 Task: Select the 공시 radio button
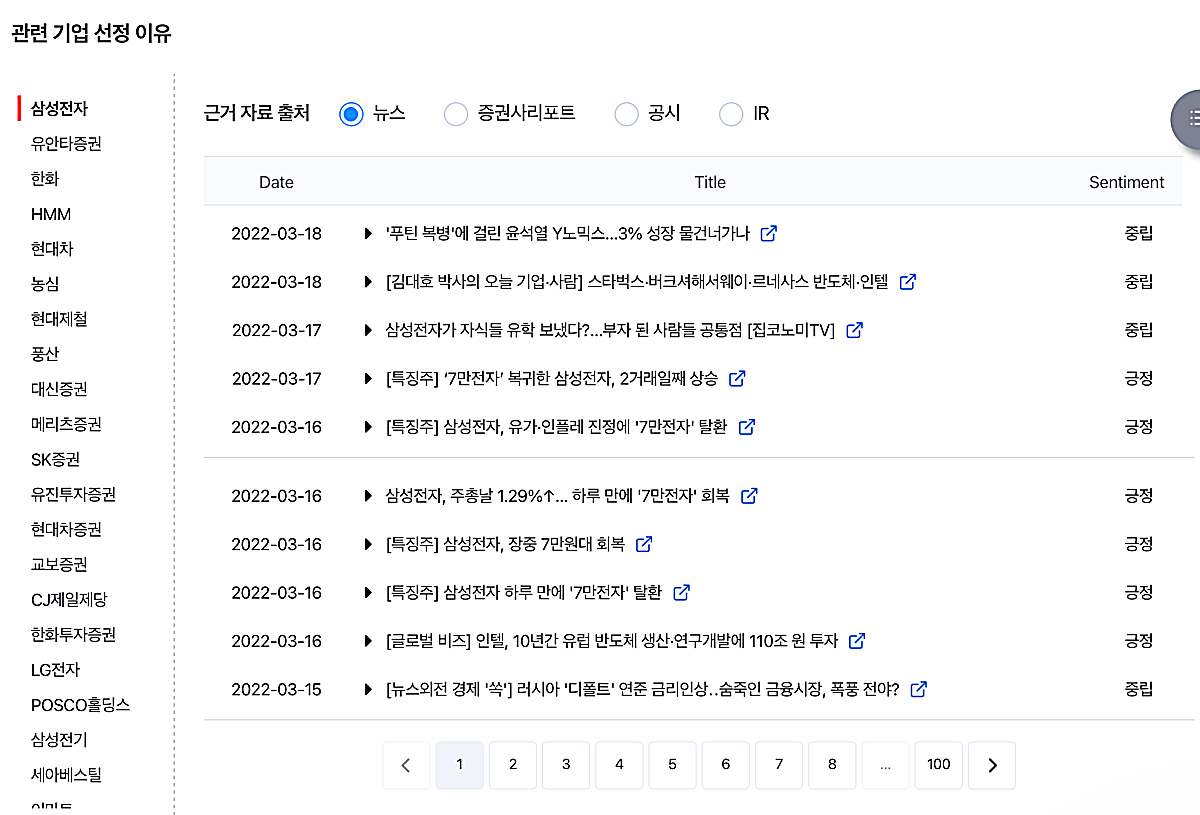[x=627, y=114]
